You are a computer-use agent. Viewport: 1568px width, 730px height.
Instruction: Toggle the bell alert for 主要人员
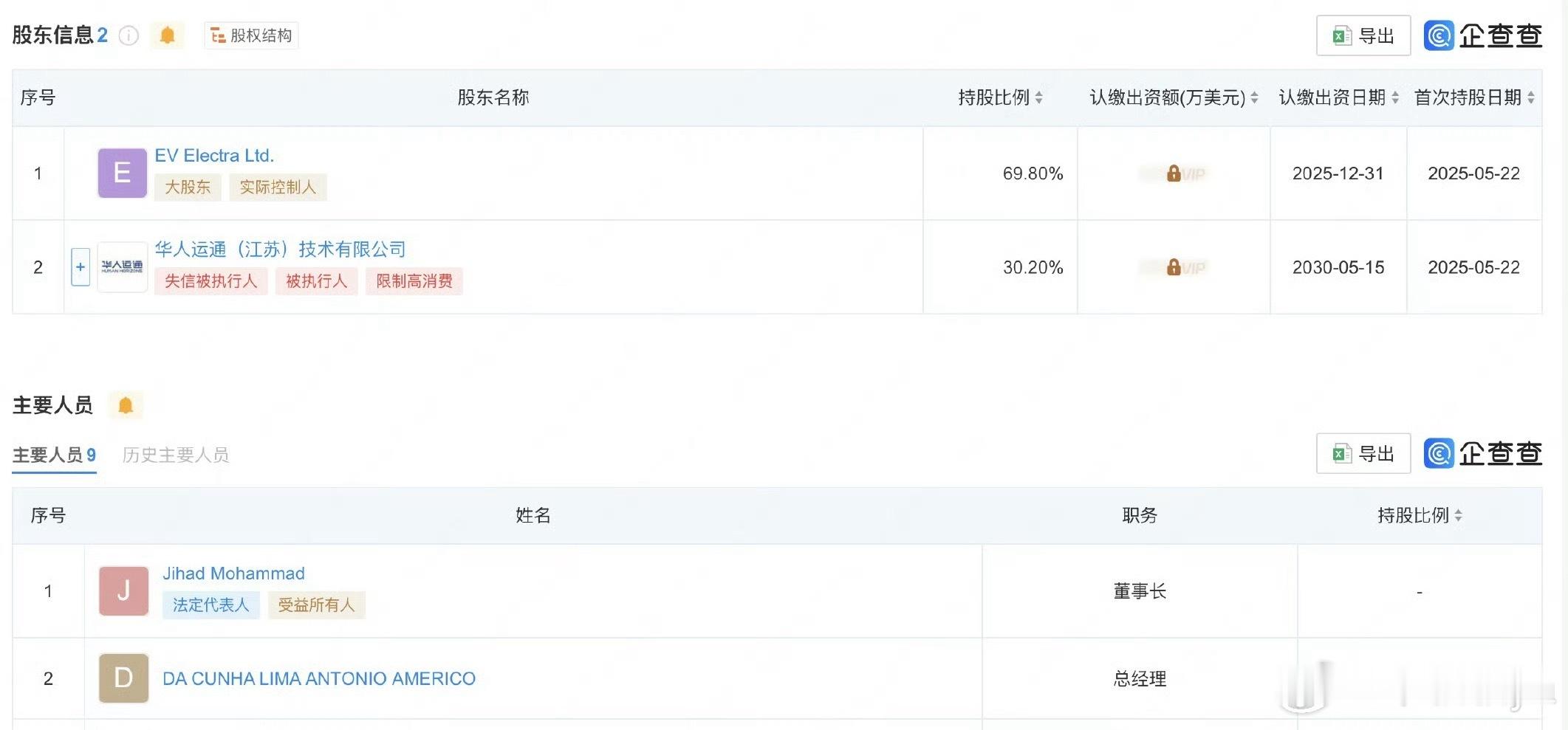126,405
